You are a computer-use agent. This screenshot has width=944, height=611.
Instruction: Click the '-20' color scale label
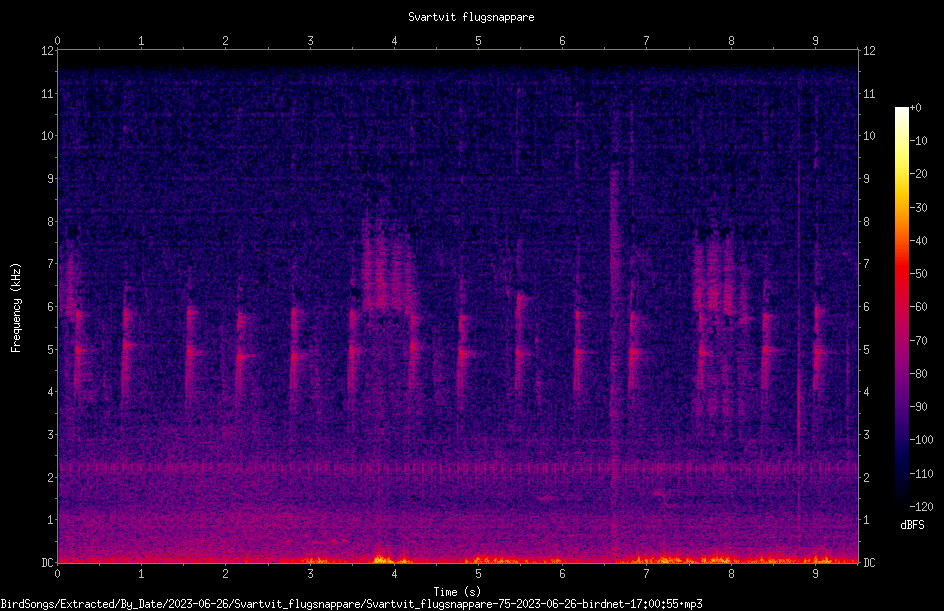pos(918,174)
